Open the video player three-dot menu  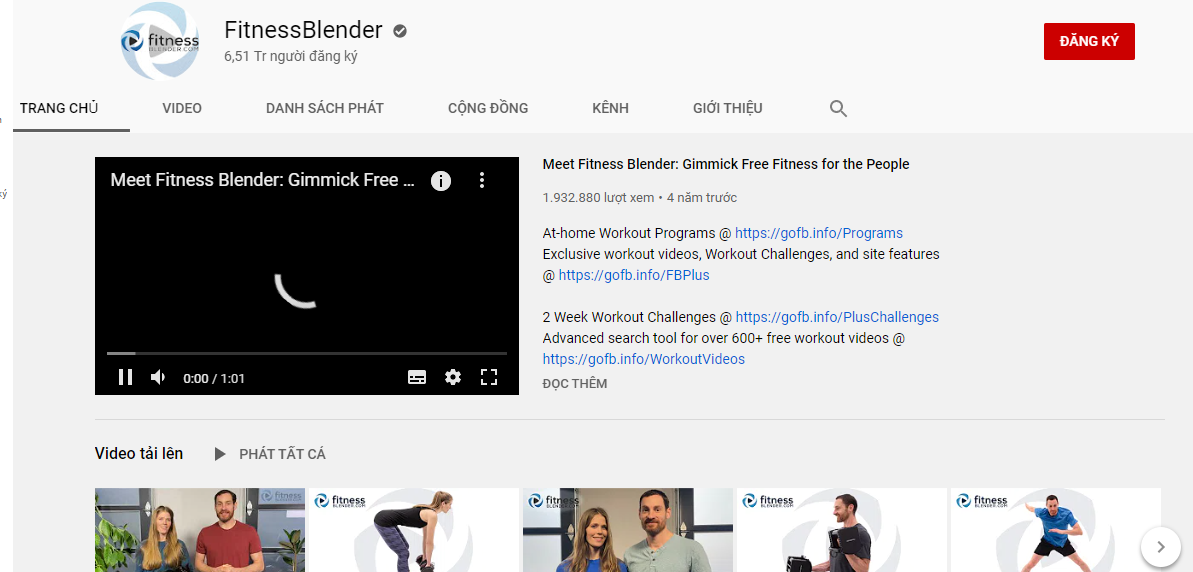pyautogui.click(x=482, y=180)
